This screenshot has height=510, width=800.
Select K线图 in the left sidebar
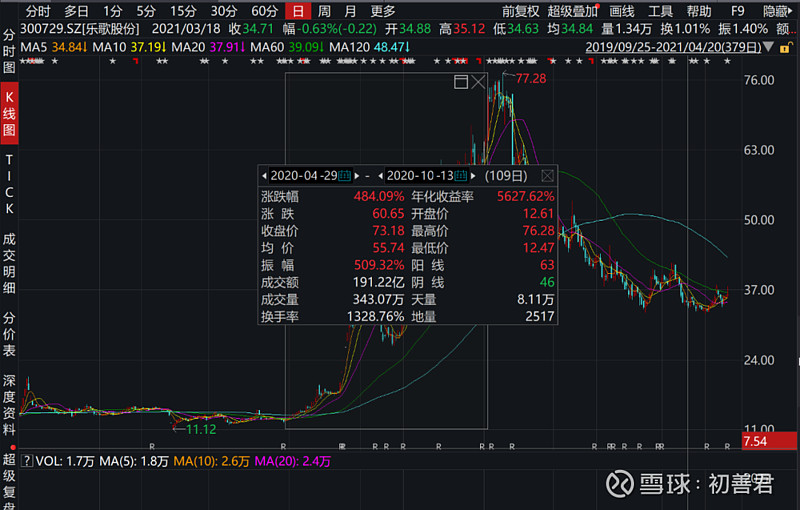pos(9,113)
